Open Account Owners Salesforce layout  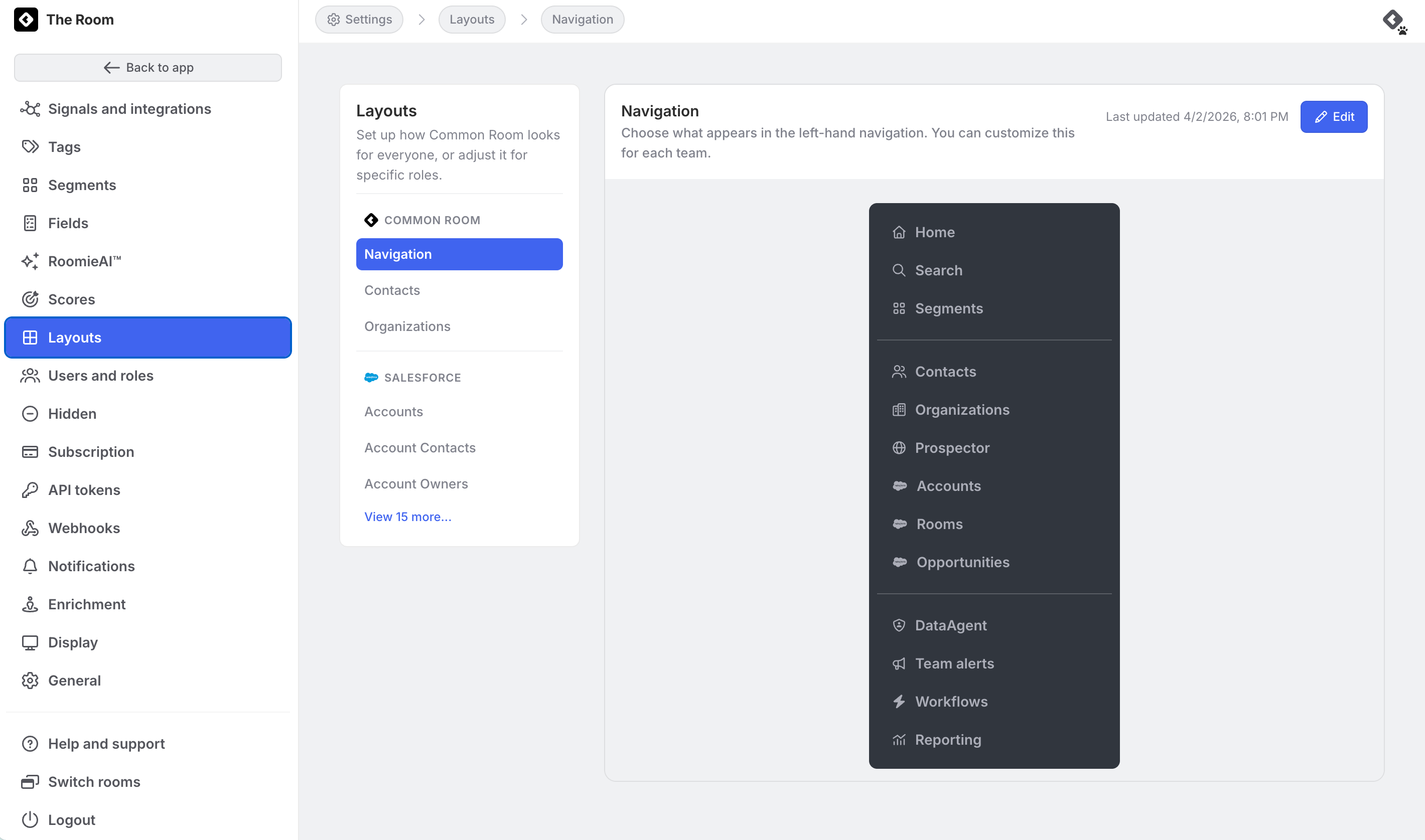(416, 484)
